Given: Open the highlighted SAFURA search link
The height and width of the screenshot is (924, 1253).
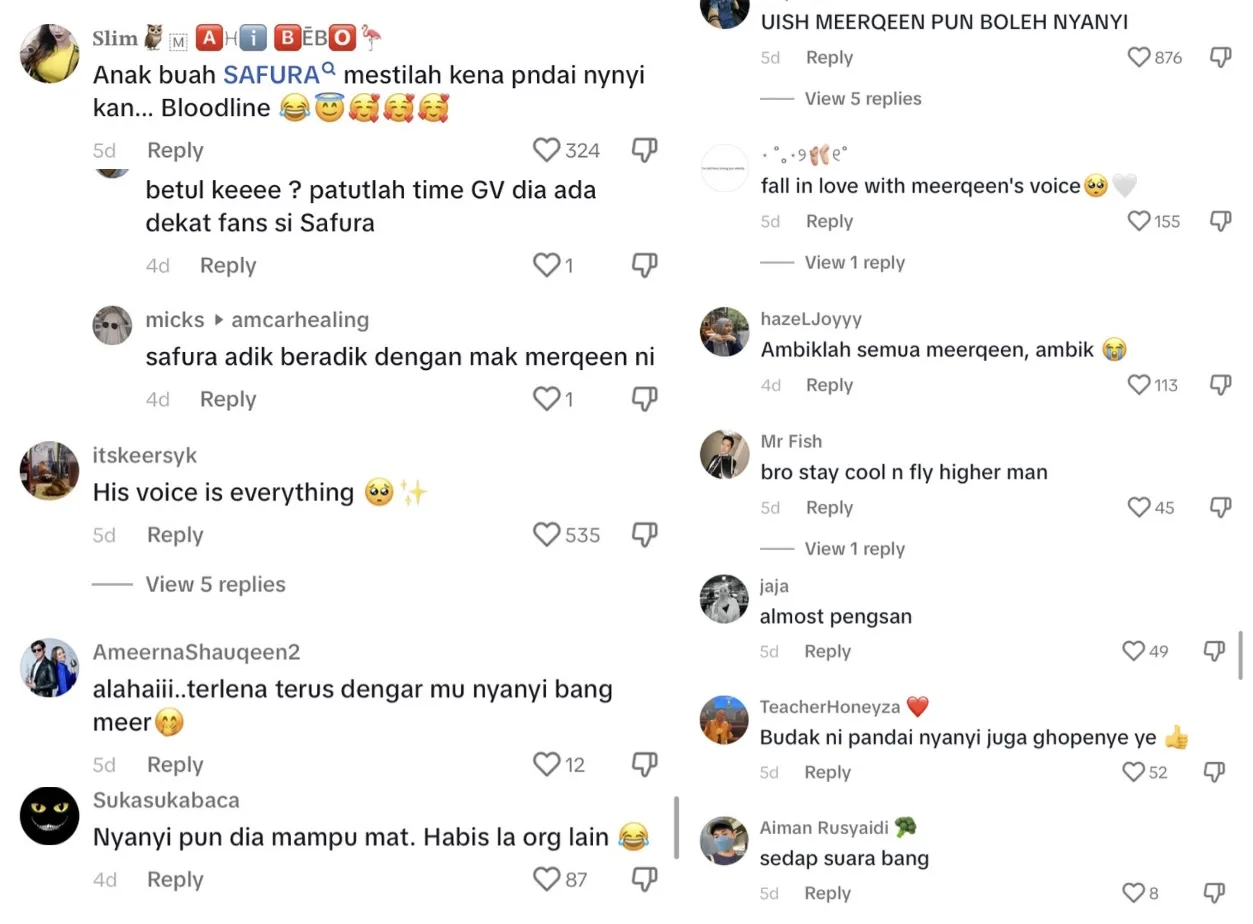Looking at the screenshot, I should pos(270,75).
